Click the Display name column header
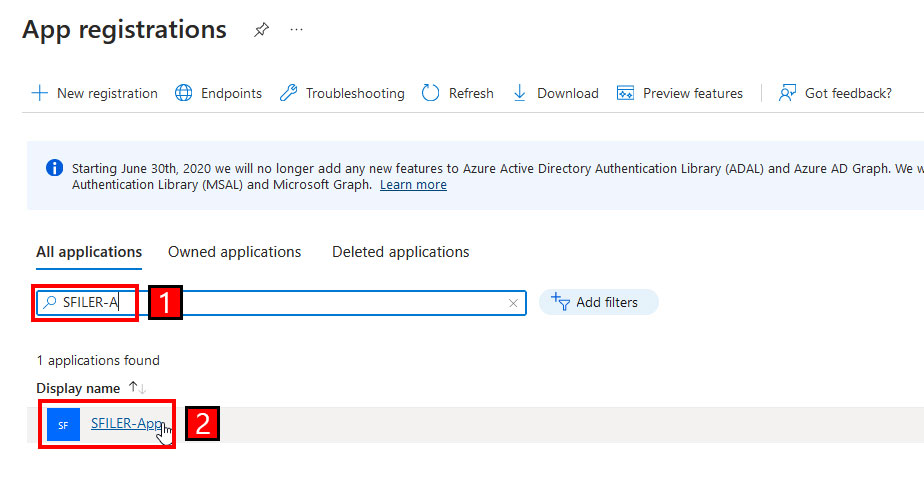Screen dimensions: 924x500 (x=78, y=388)
